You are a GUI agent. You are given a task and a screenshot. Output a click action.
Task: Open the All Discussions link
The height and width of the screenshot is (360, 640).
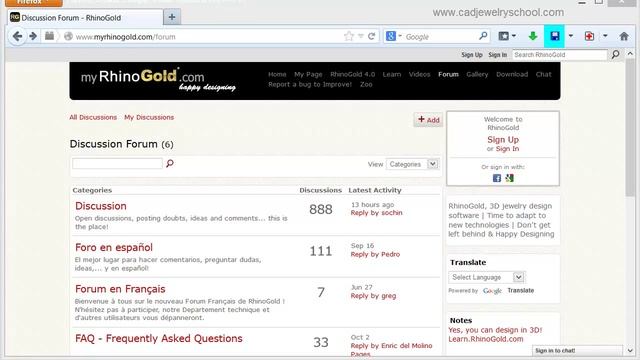93,117
